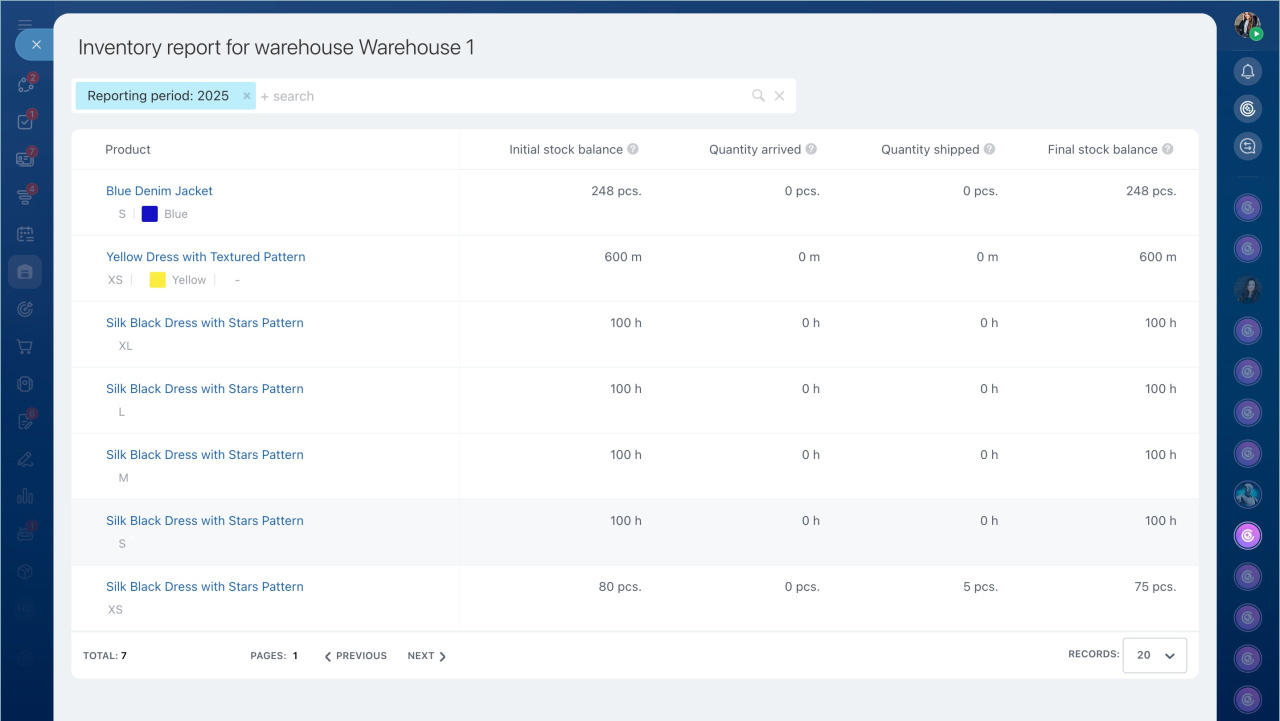Open the notifications bell

(1247, 71)
